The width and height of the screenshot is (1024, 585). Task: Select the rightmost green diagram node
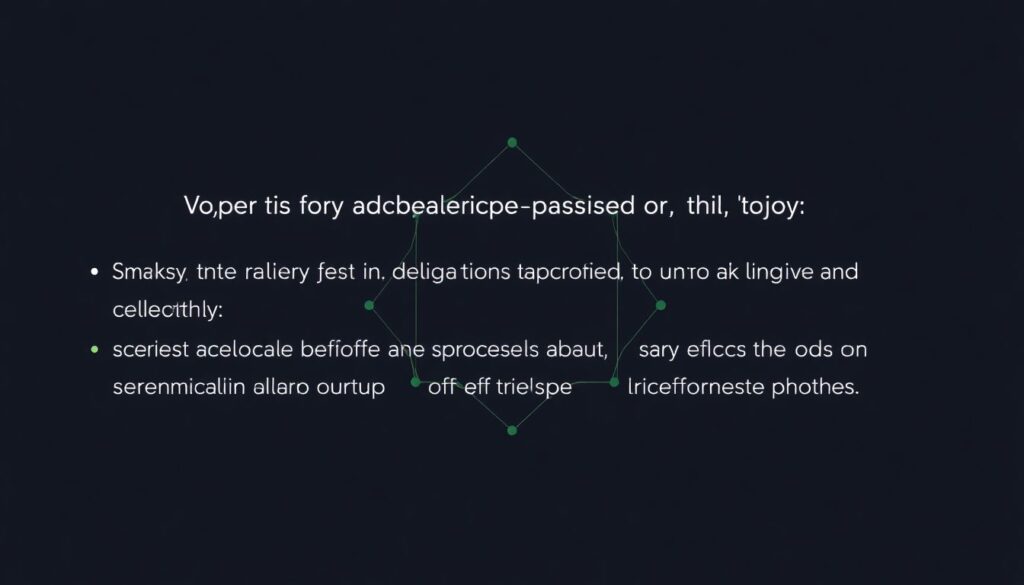660,305
